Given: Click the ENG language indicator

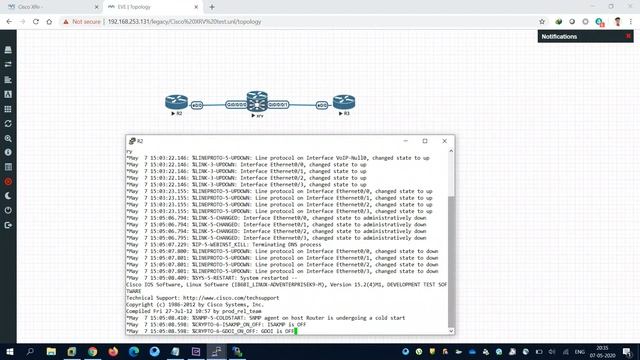Looking at the screenshot, I should click(x=580, y=352).
